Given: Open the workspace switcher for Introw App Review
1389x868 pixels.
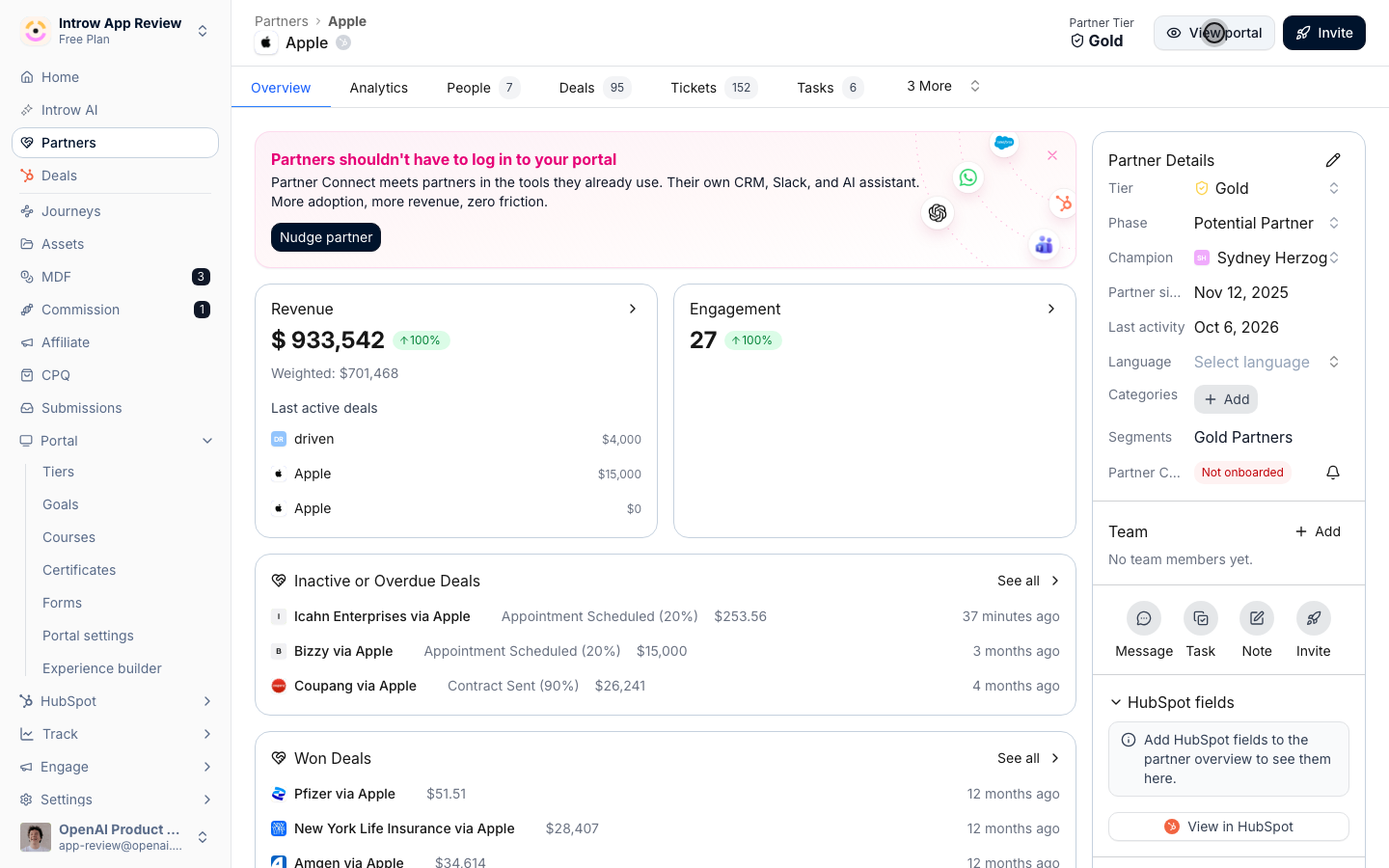Looking at the screenshot, I should point(115,31).
